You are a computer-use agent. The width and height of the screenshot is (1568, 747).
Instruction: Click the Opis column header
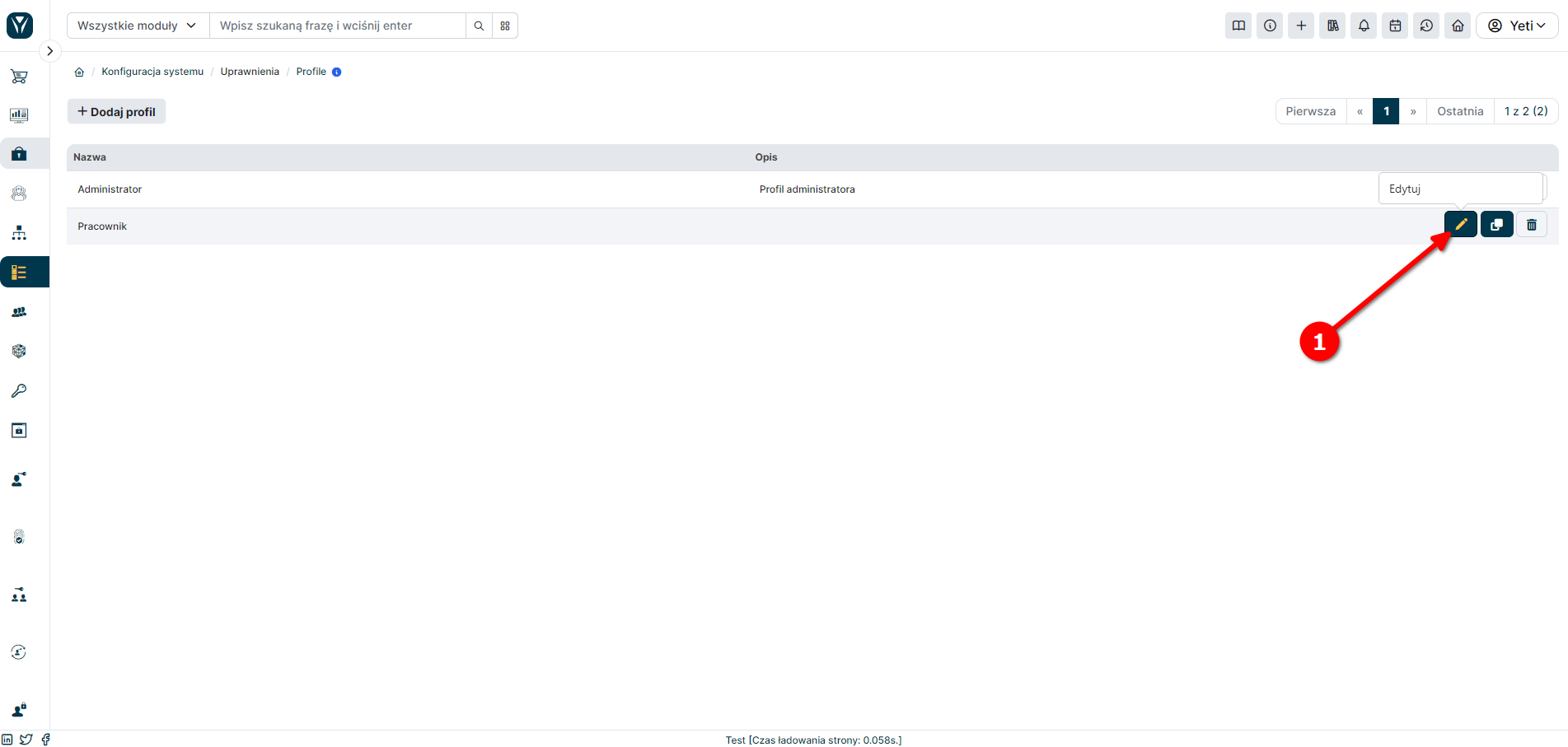(x=766, y=157)
